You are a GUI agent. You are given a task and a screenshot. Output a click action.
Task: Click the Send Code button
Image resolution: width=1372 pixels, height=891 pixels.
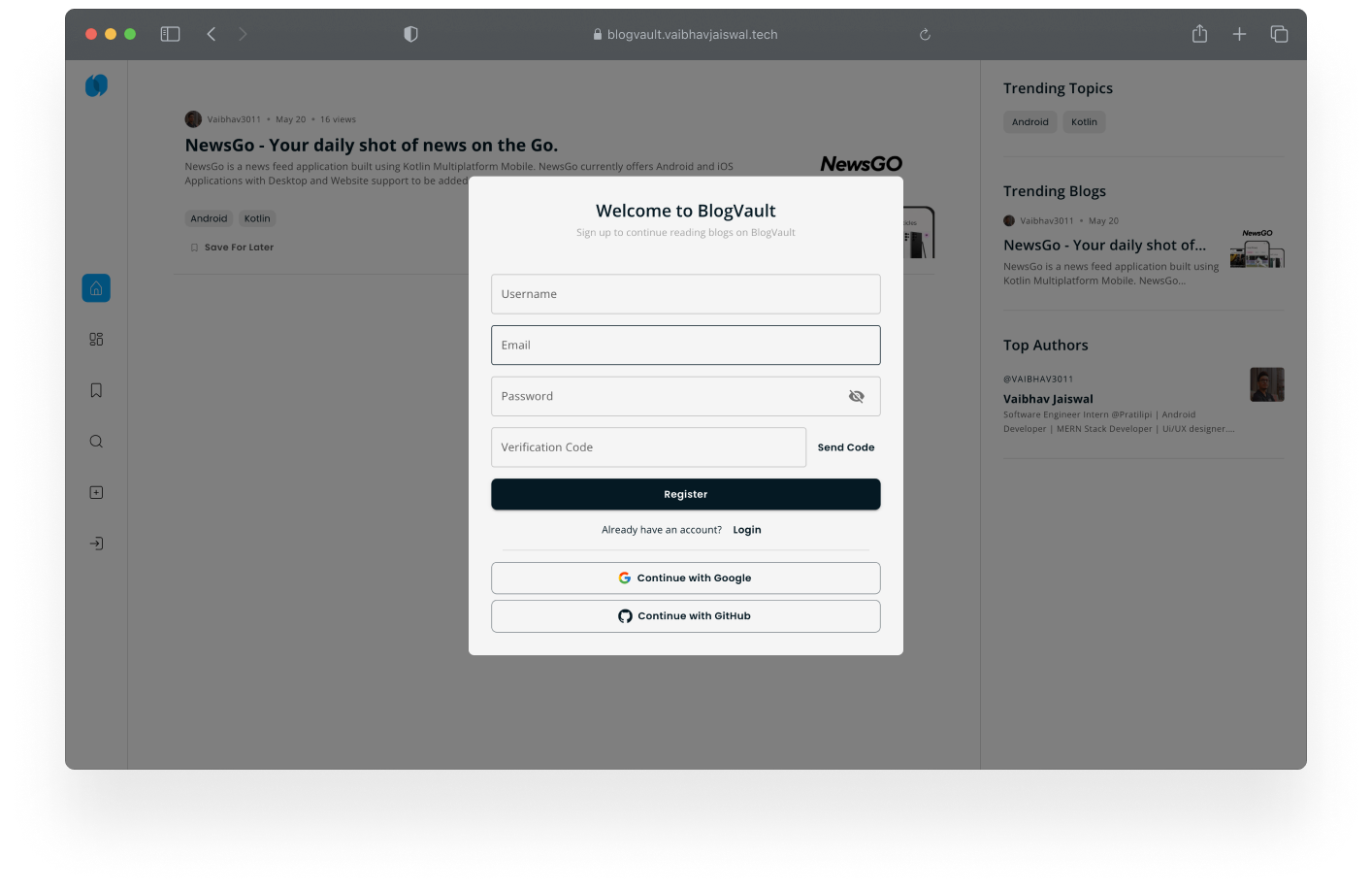846,447
